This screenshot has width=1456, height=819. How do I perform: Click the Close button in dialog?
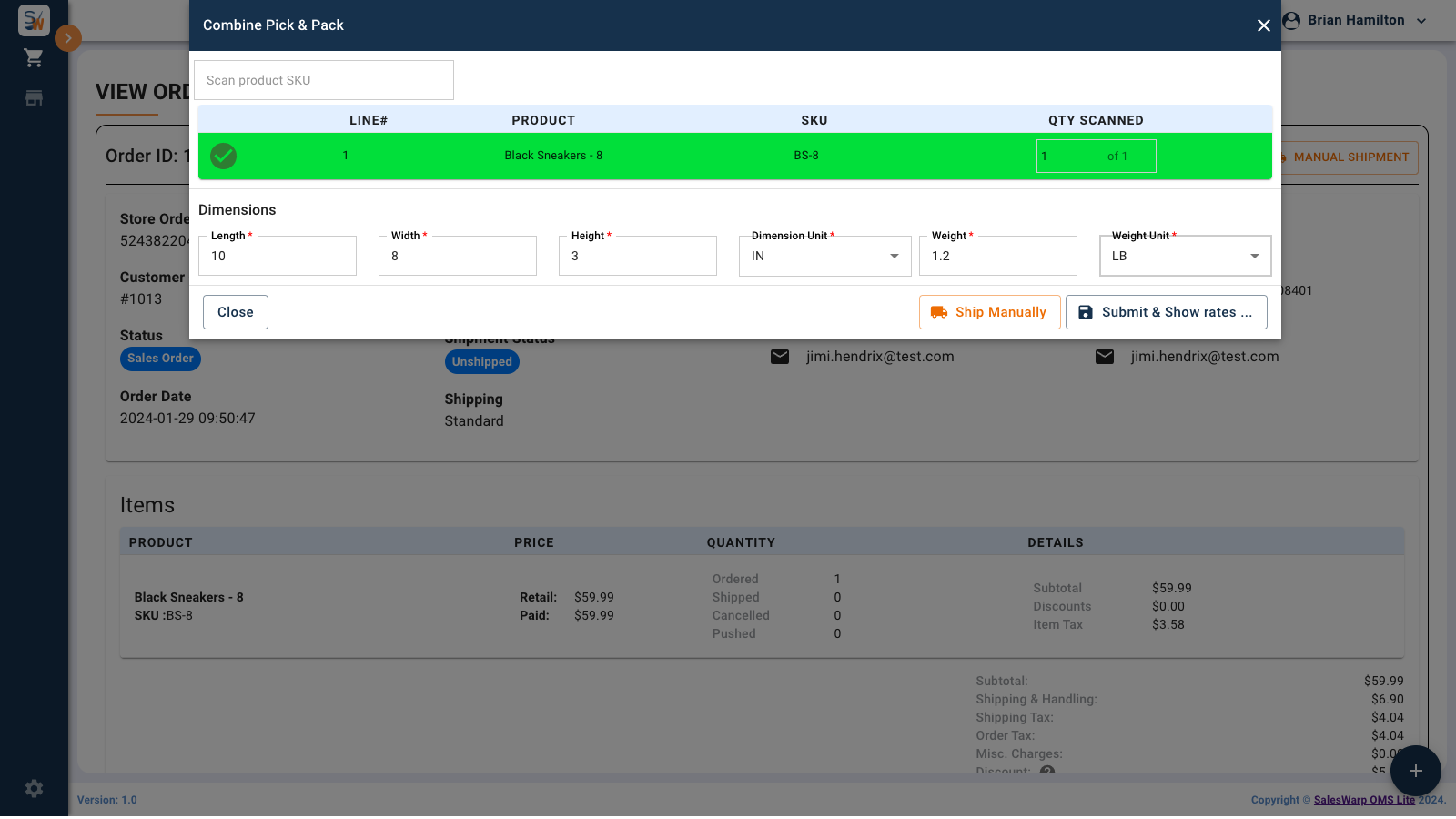(236, 312)
